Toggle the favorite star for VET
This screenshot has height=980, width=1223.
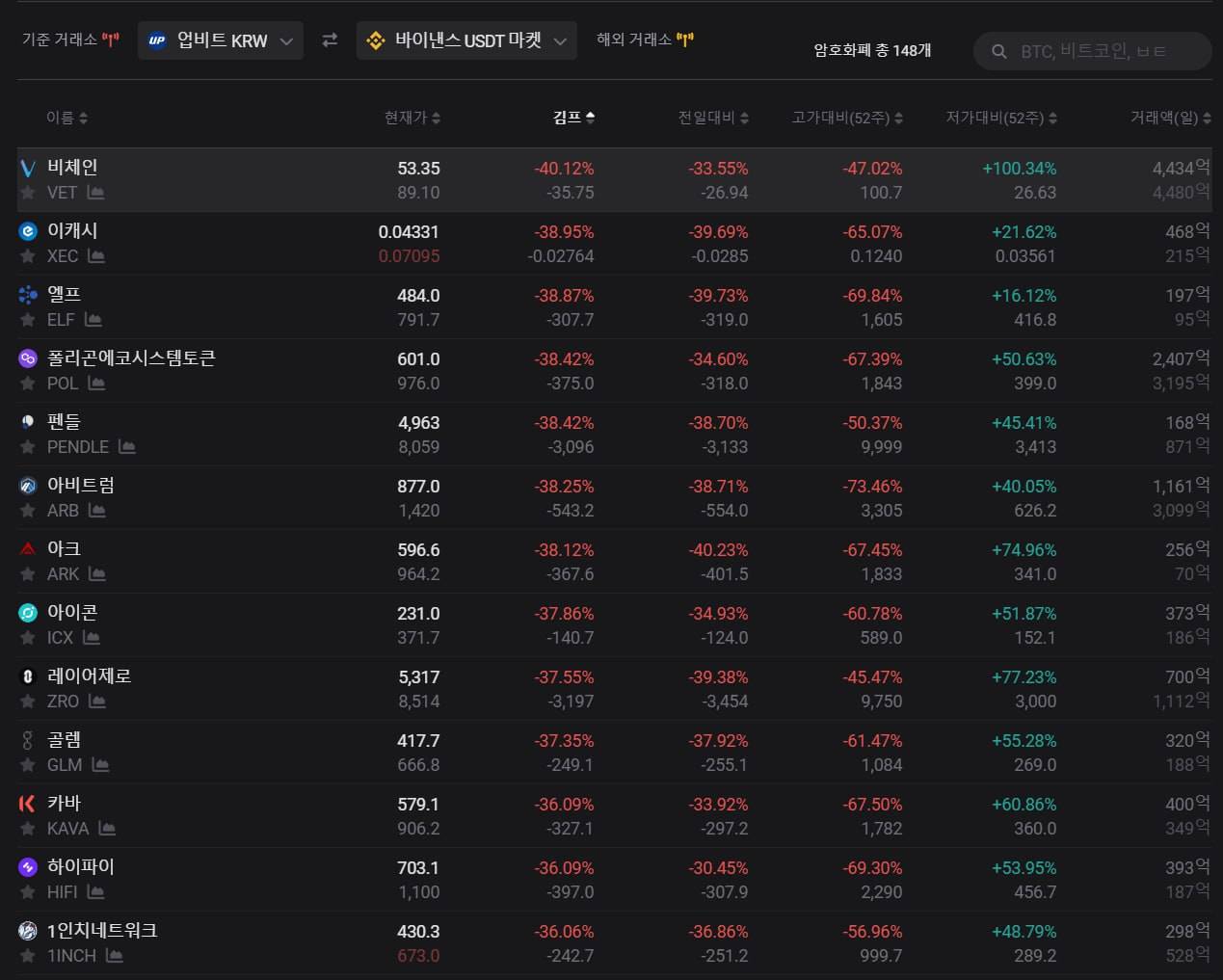click(28, 193)
